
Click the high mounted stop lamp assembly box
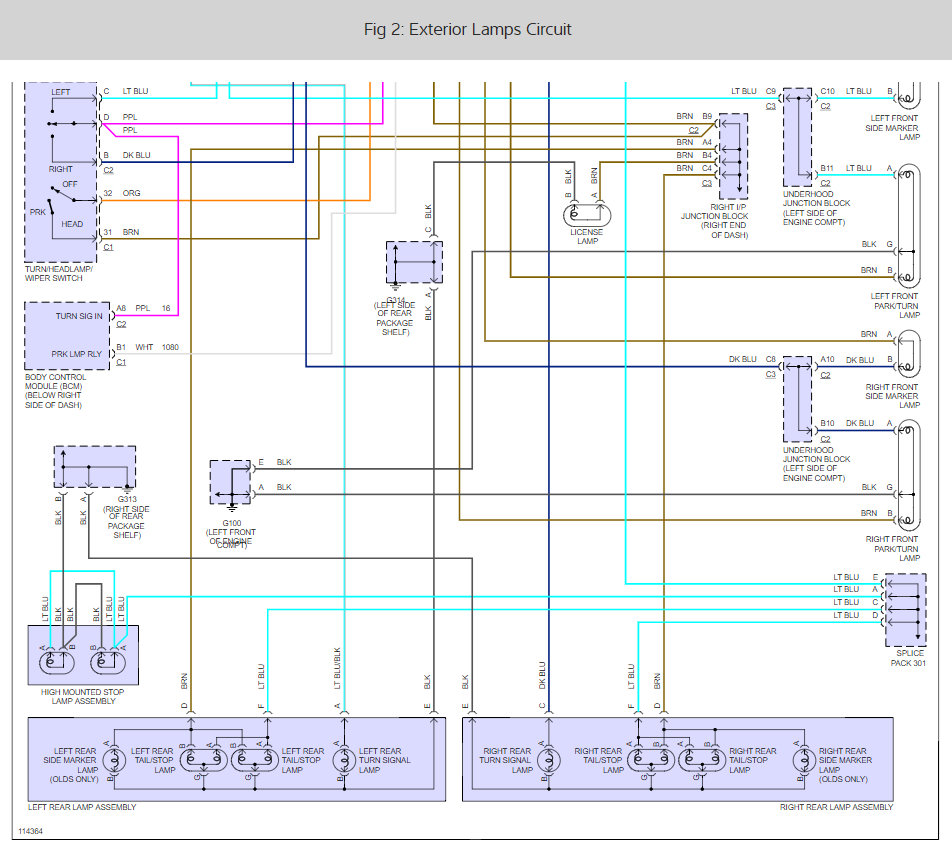click(x=83, y=655)
